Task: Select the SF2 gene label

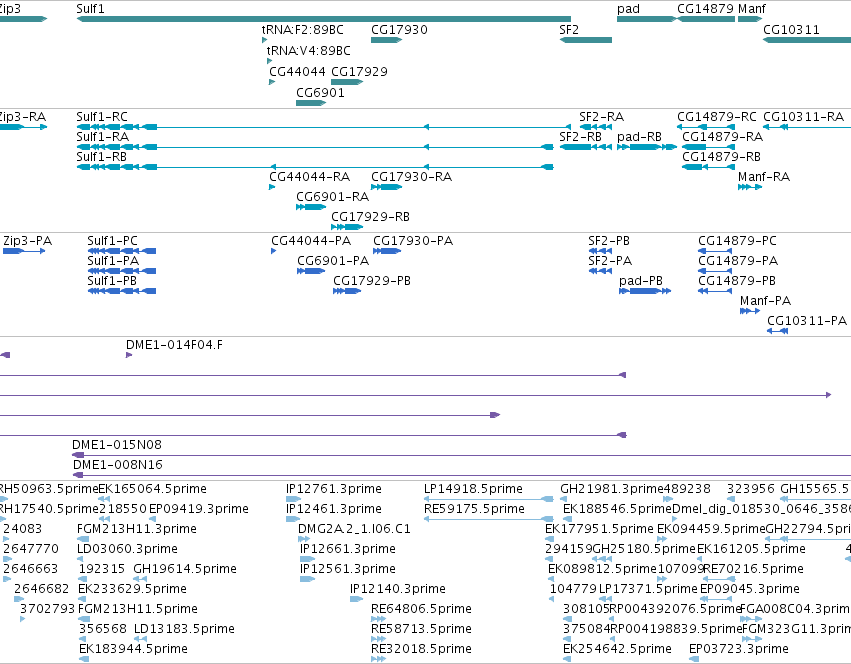Action: [x=569, y=30]
